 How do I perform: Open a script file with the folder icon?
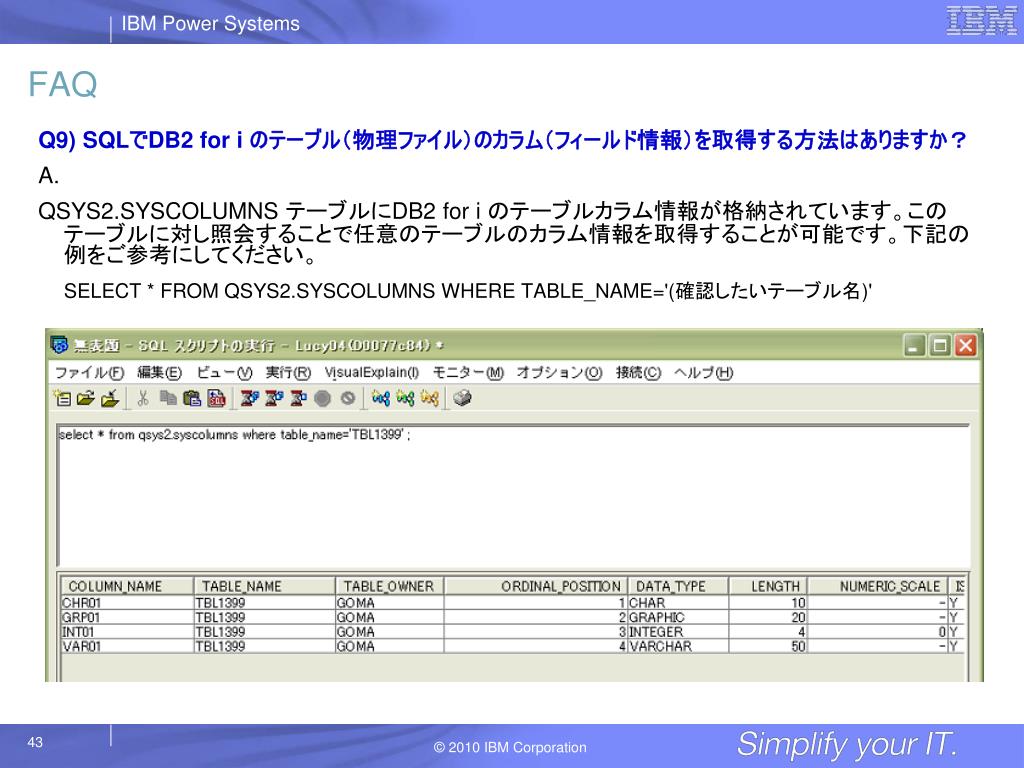(x=86, y=398)
